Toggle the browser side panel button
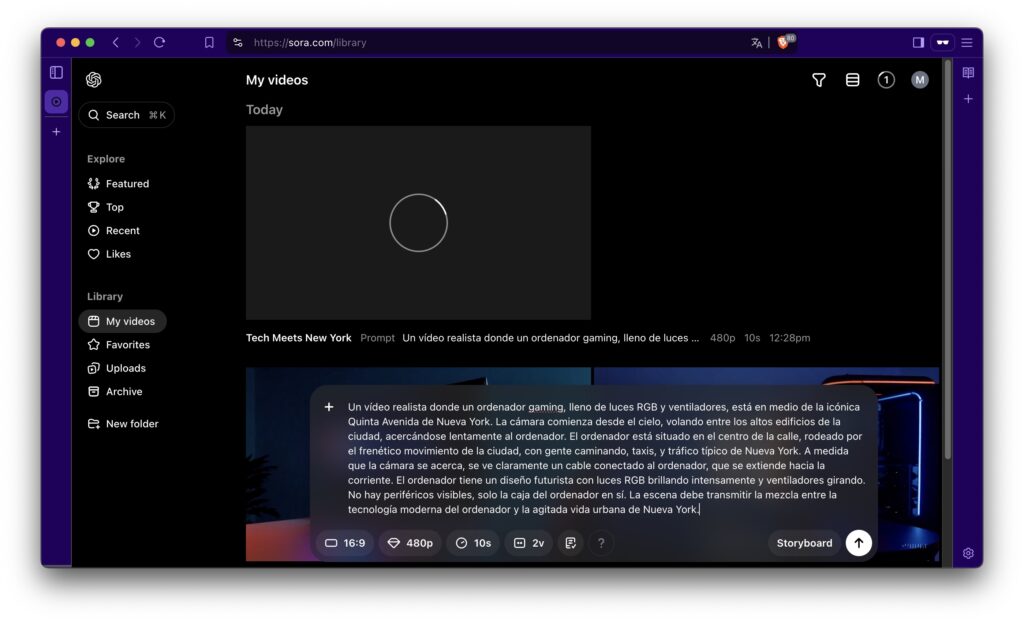Viewport: 1024px width, 622px height. coord(918,42)
